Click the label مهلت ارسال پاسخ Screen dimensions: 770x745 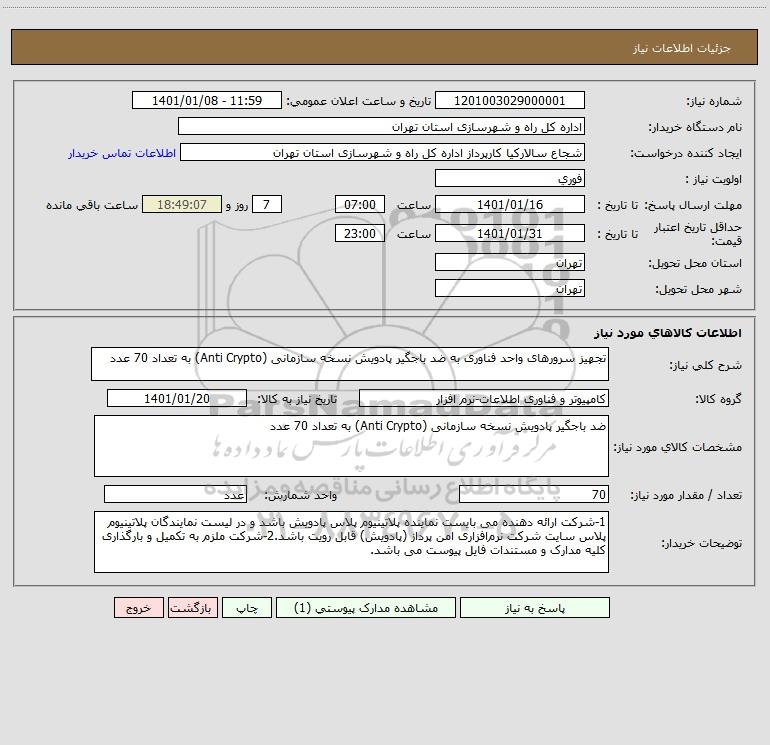pyautogui.click(x=693, y=205)
